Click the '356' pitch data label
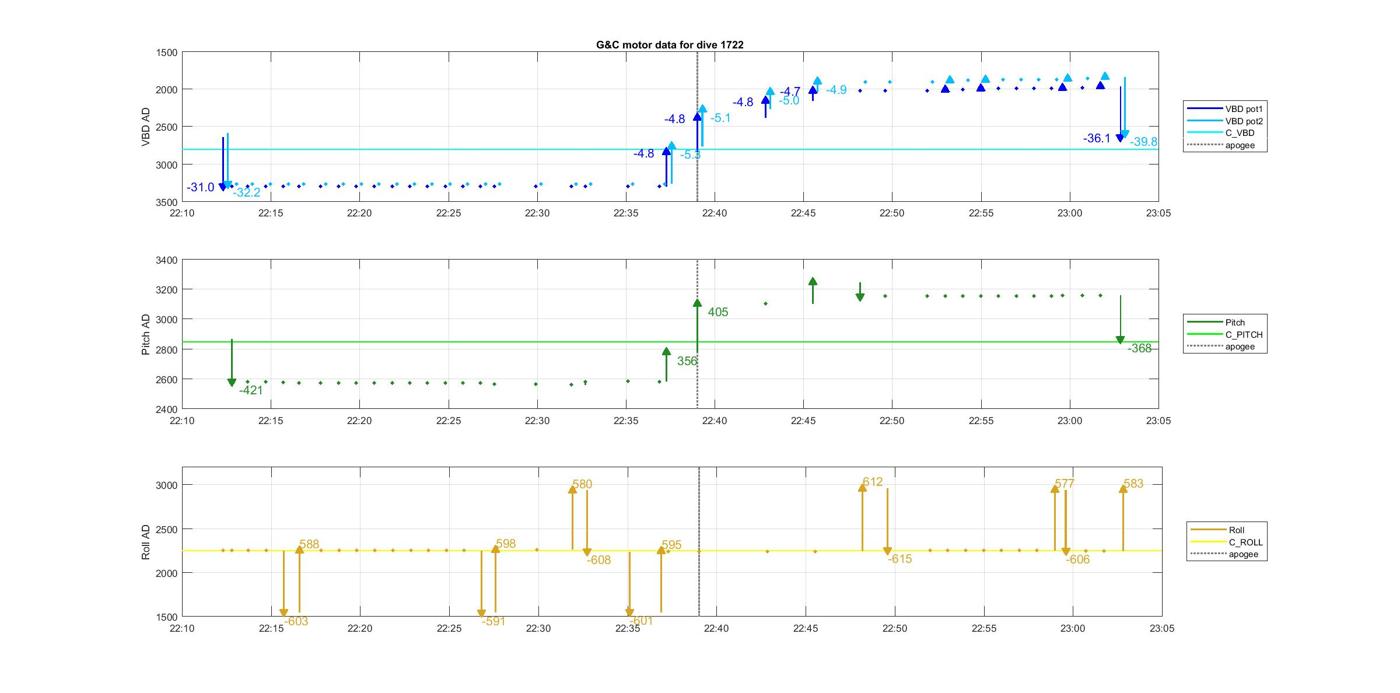1400x693 pixels. point(687,361)
